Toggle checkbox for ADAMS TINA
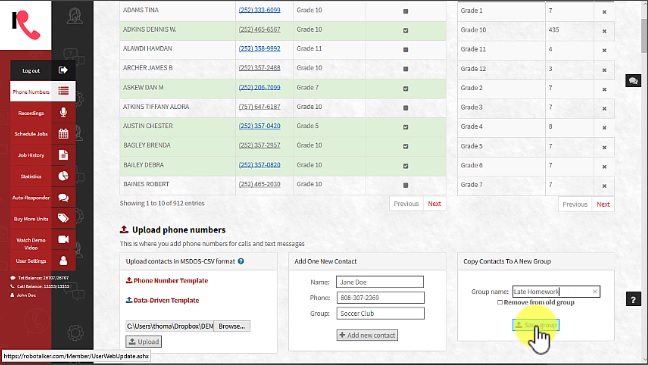Screen dimensions: 648x365 pyautogui.click(x=405, y=11)
